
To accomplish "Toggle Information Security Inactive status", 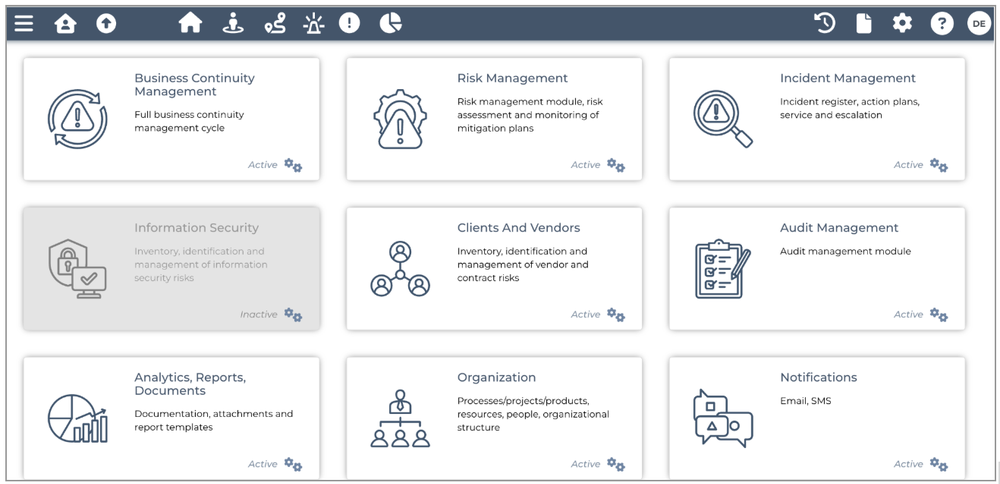I will point(258,314).
